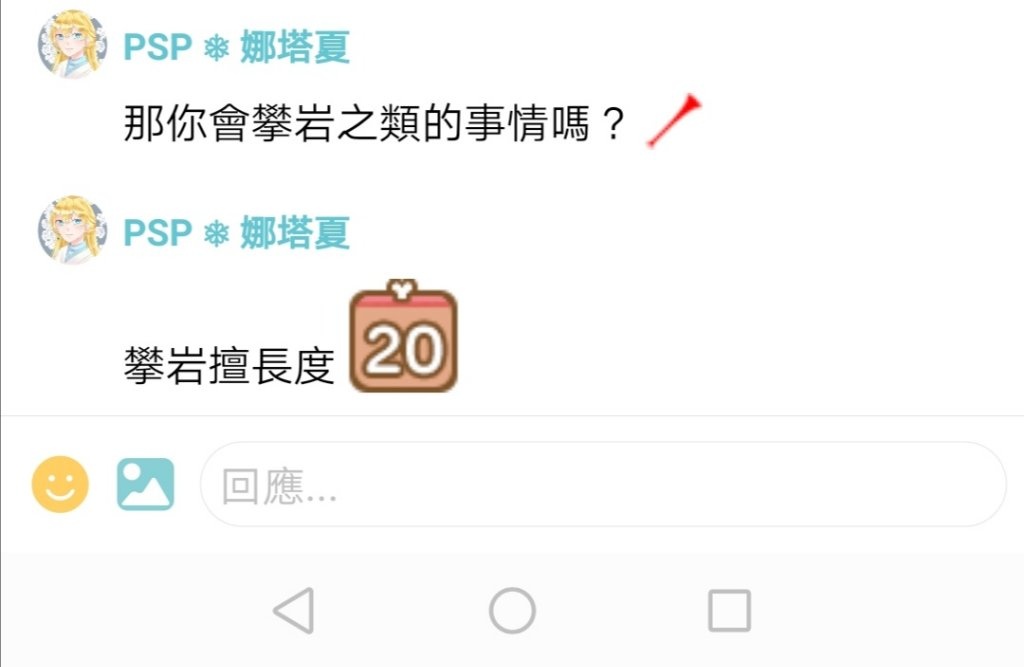1024x667 pixels.
Task: Click the question mark ending the first message
Action: (613, 123)
